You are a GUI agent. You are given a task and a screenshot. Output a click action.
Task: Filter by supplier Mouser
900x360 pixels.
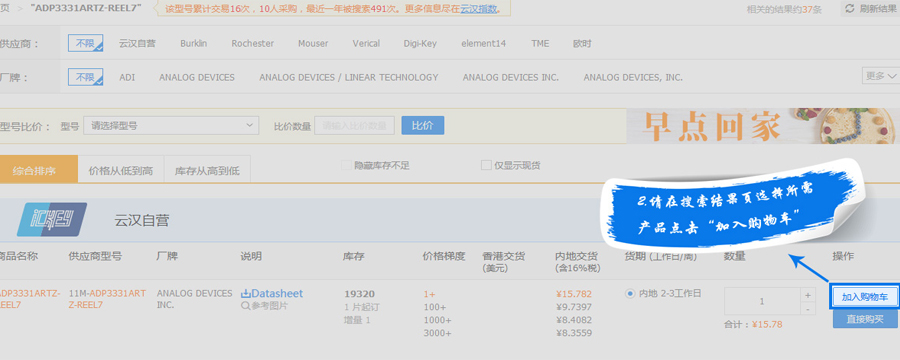point(313,43)
